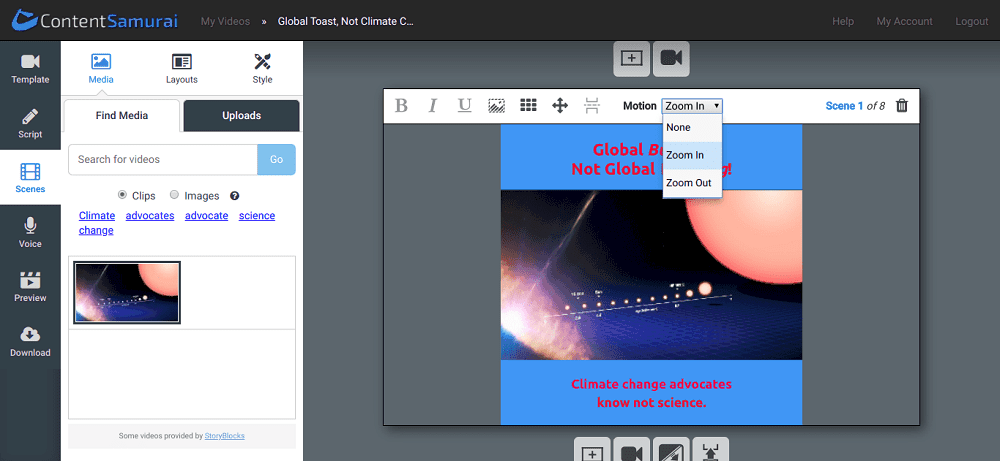1000x461 pixels.
Task: Click the help question mark icon
Action: [235, 196]
